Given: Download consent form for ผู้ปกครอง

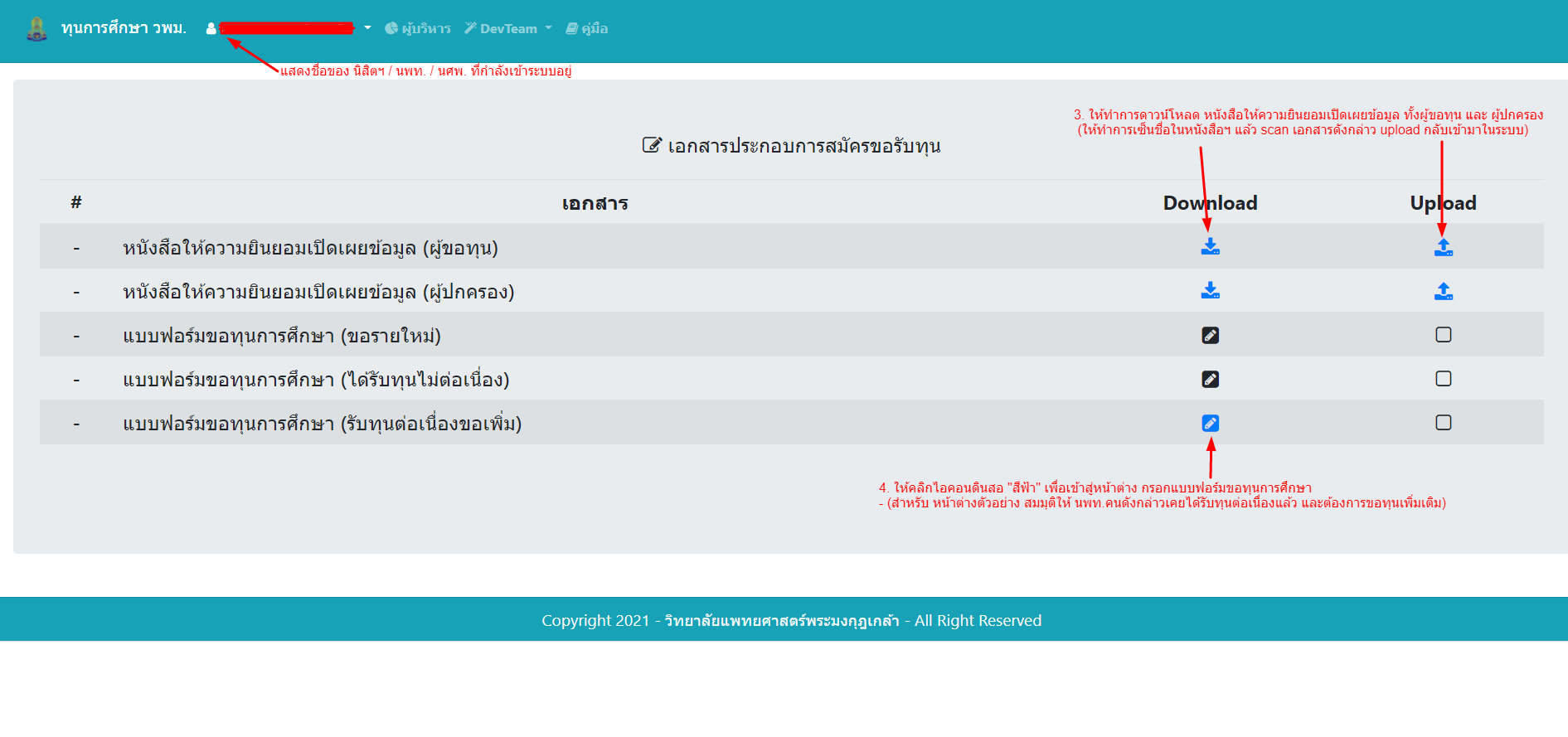Looking at the screenshot, I should 1211,290.
